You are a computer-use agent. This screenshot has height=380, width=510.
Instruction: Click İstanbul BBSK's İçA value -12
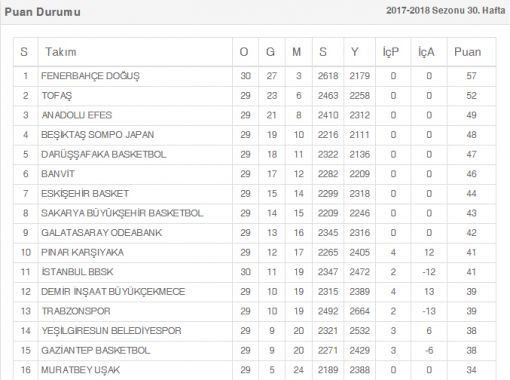[429, 272]
